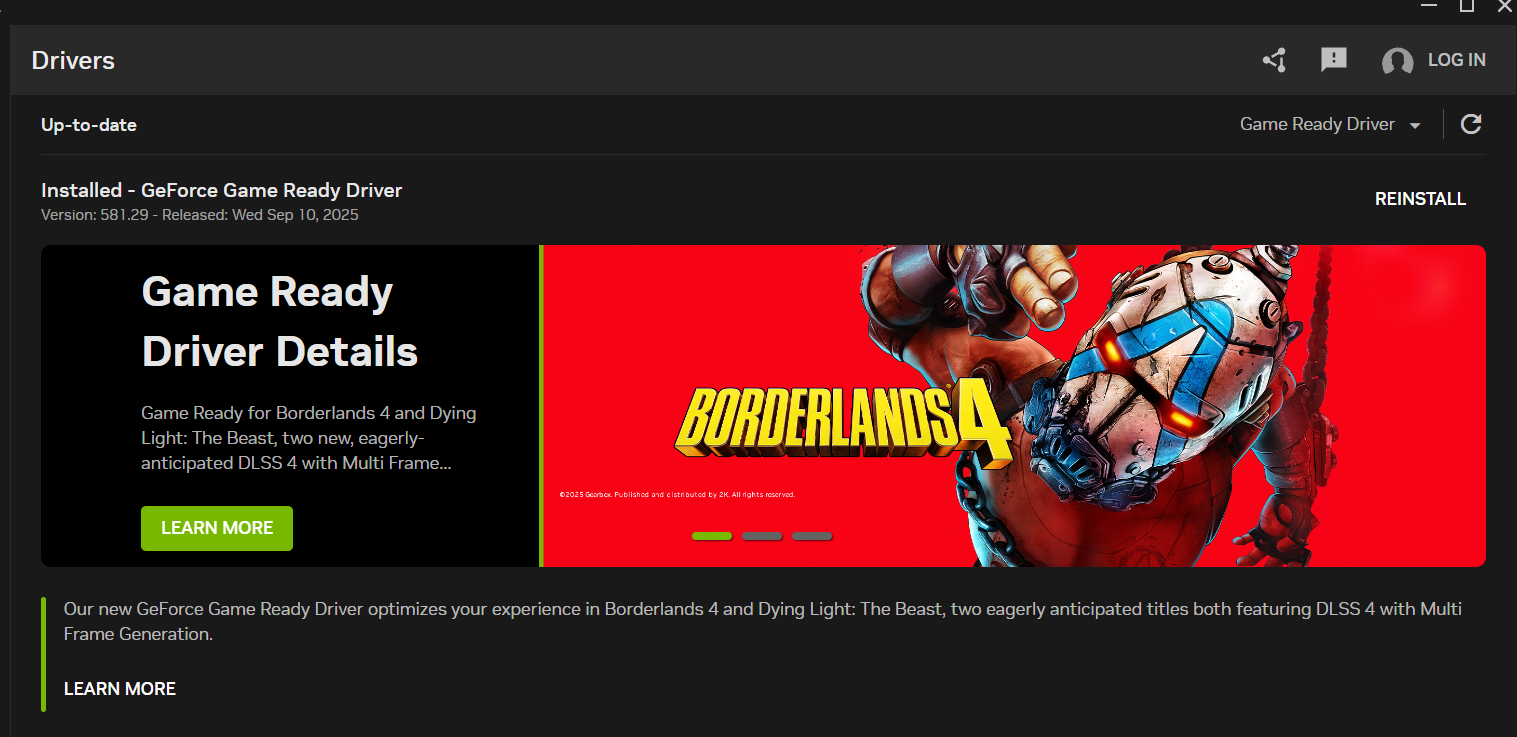Click the Game Ready for Borderlands 4 blurb
The width and height of the screenshot is (1517, 737).
tap(309, 438)
